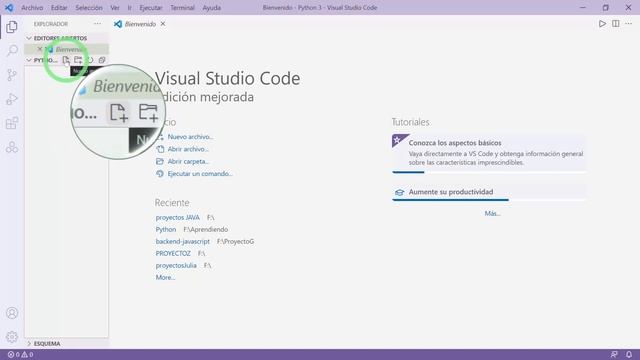Click progress bar under Conozca los aspectos básicos
Viewport: 640px width, 360px height.
(489, 172)
